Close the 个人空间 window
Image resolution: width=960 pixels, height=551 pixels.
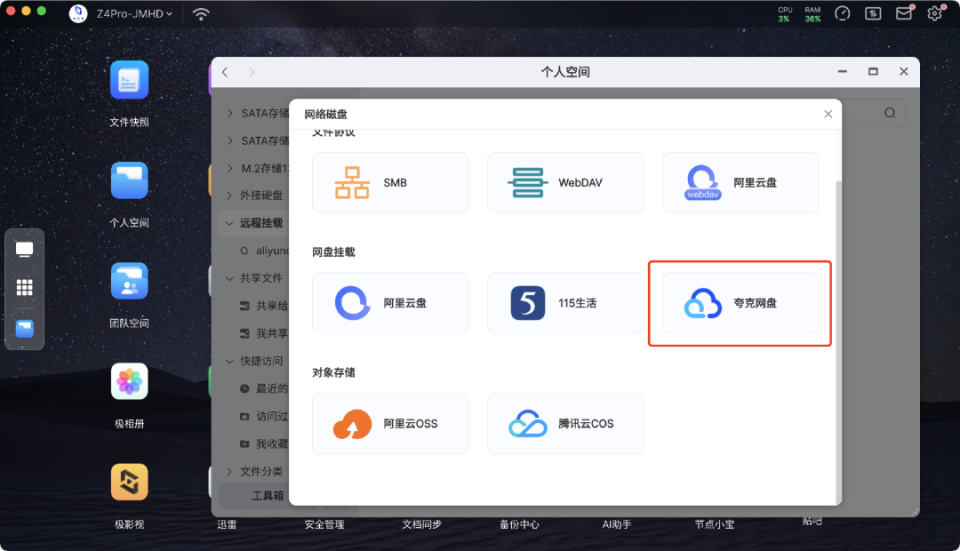pyautogui.click(x=904, y=72)
